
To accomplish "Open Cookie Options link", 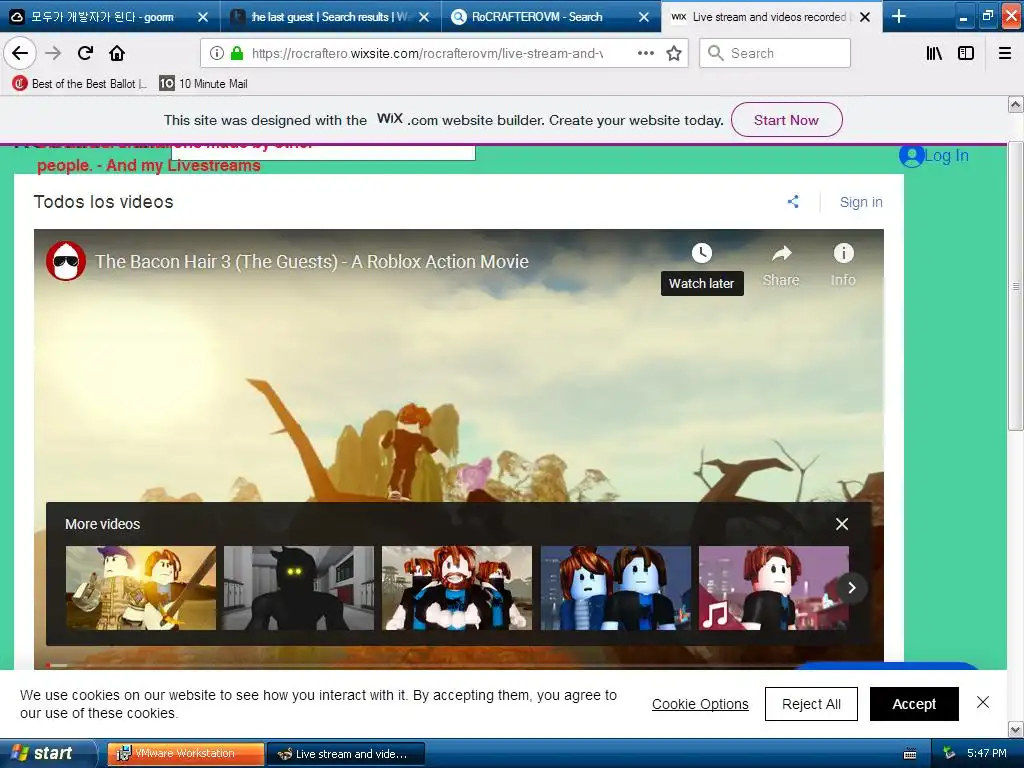I will (x=700, y=704).
